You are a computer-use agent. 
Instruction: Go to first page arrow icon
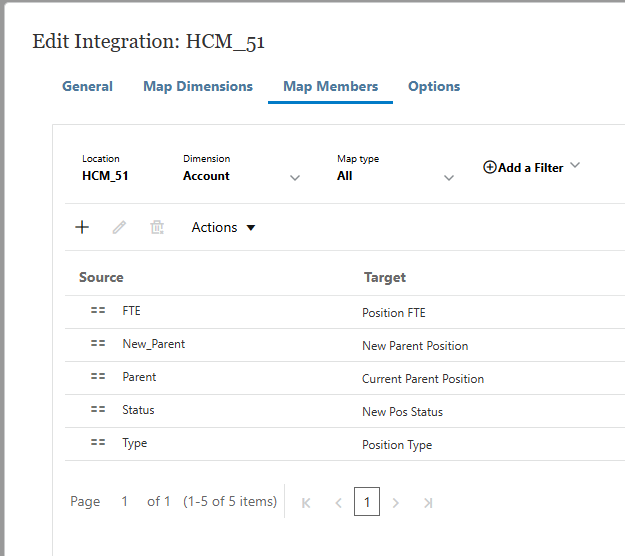pos(306,503)
